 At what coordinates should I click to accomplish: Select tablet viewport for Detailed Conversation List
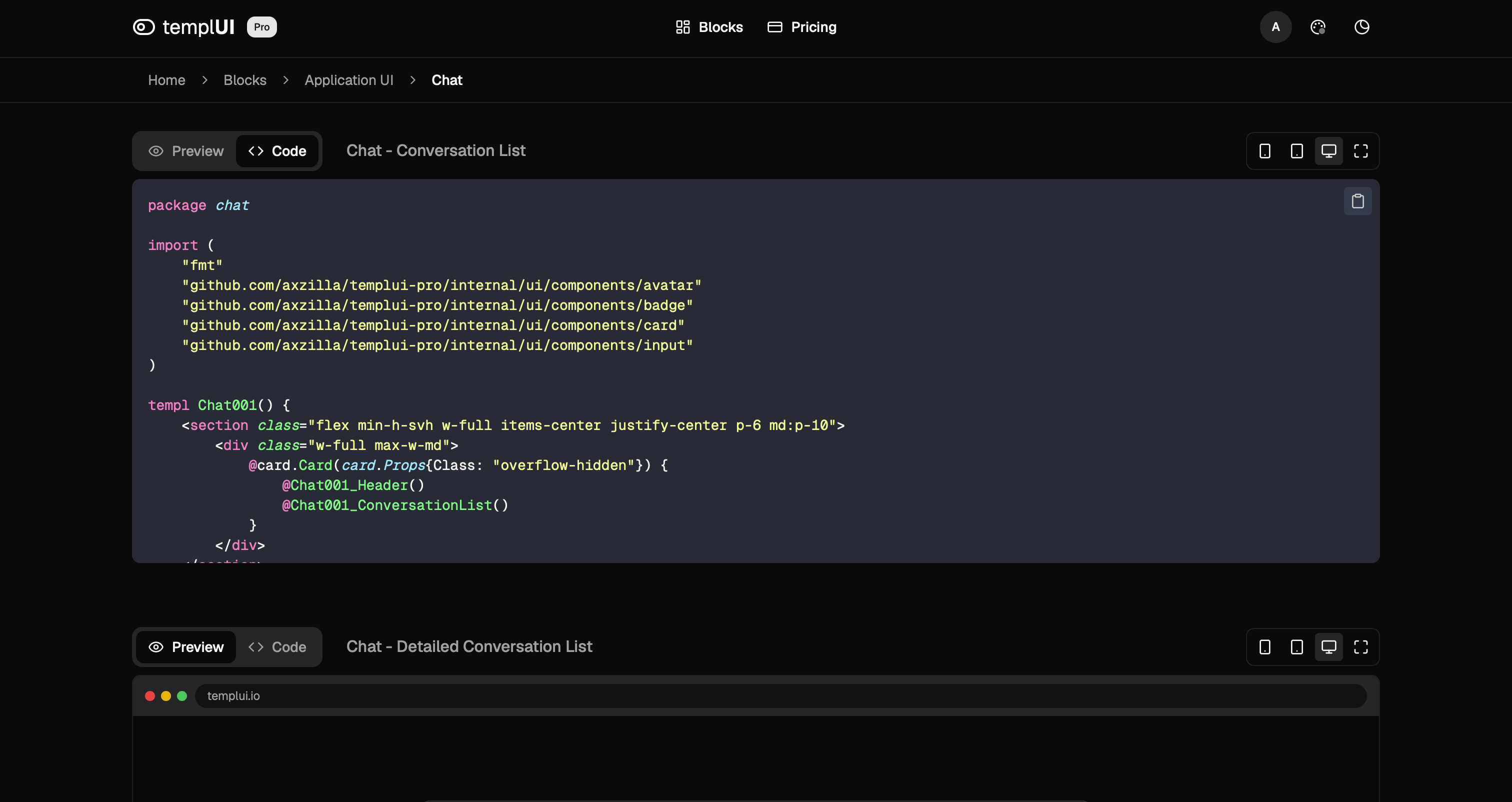coord(1296,647)
